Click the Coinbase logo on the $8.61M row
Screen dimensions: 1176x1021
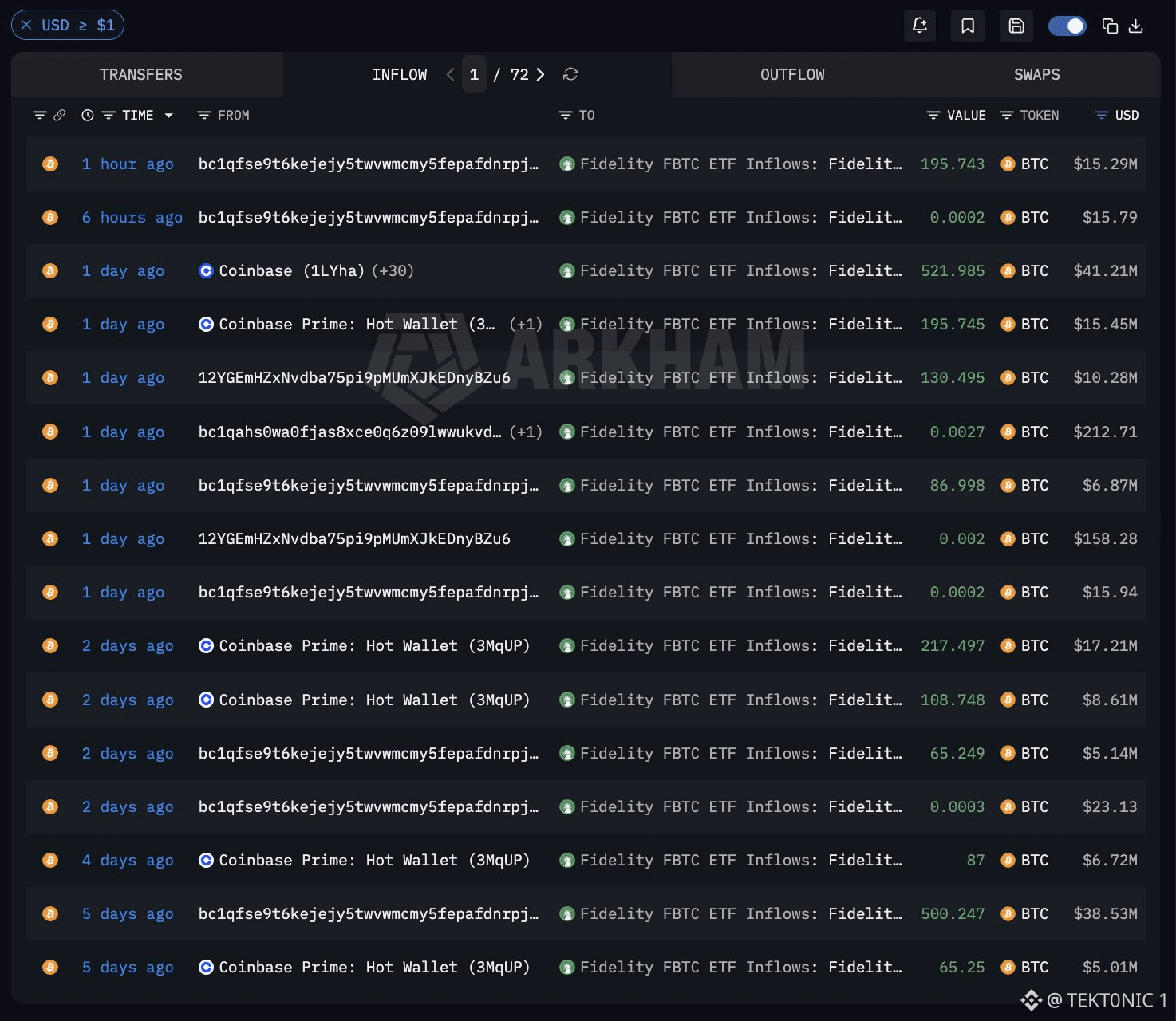coord(206,700)
